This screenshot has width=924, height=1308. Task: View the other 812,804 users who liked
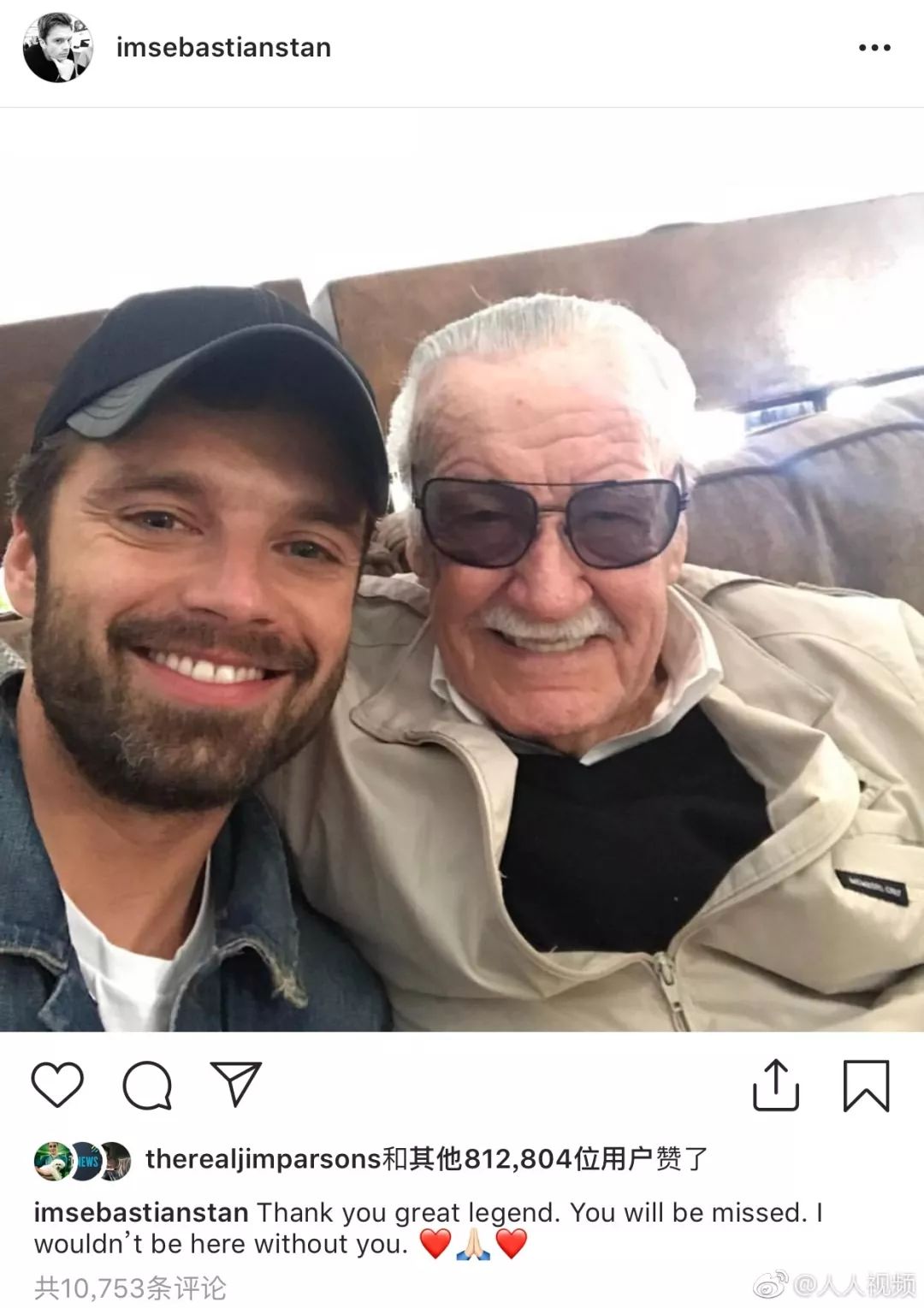[x=530, y=1159]
